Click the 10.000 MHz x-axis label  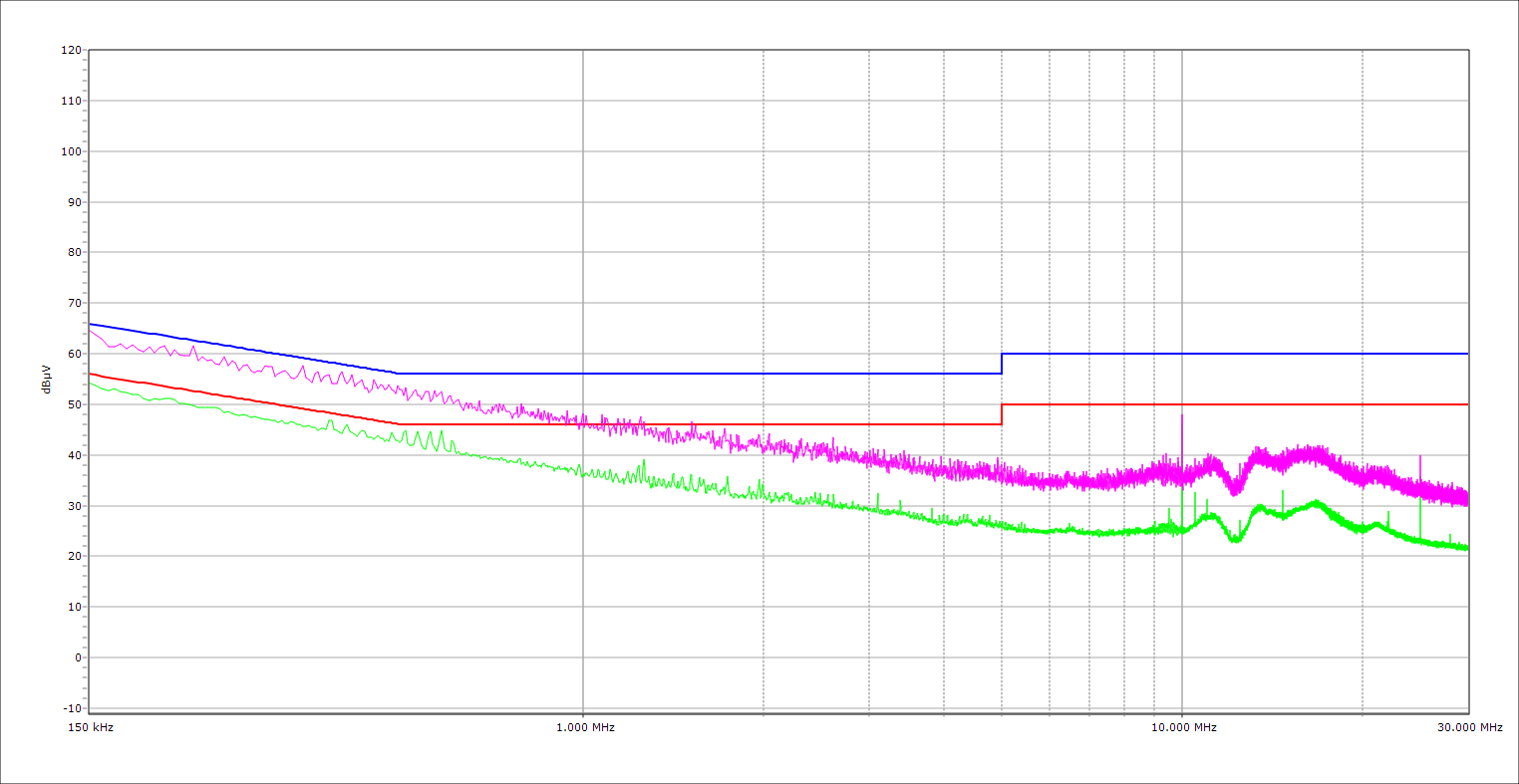point(1184,728)
